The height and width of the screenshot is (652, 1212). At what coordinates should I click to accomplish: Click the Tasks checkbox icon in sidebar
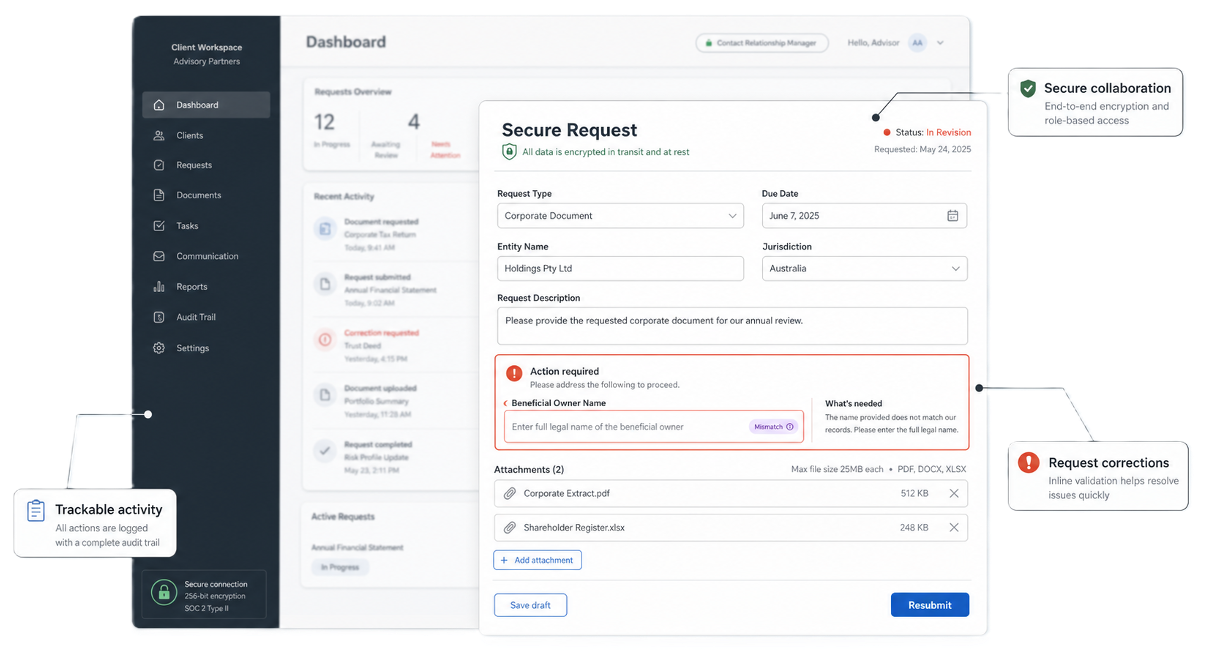[159, 226]
